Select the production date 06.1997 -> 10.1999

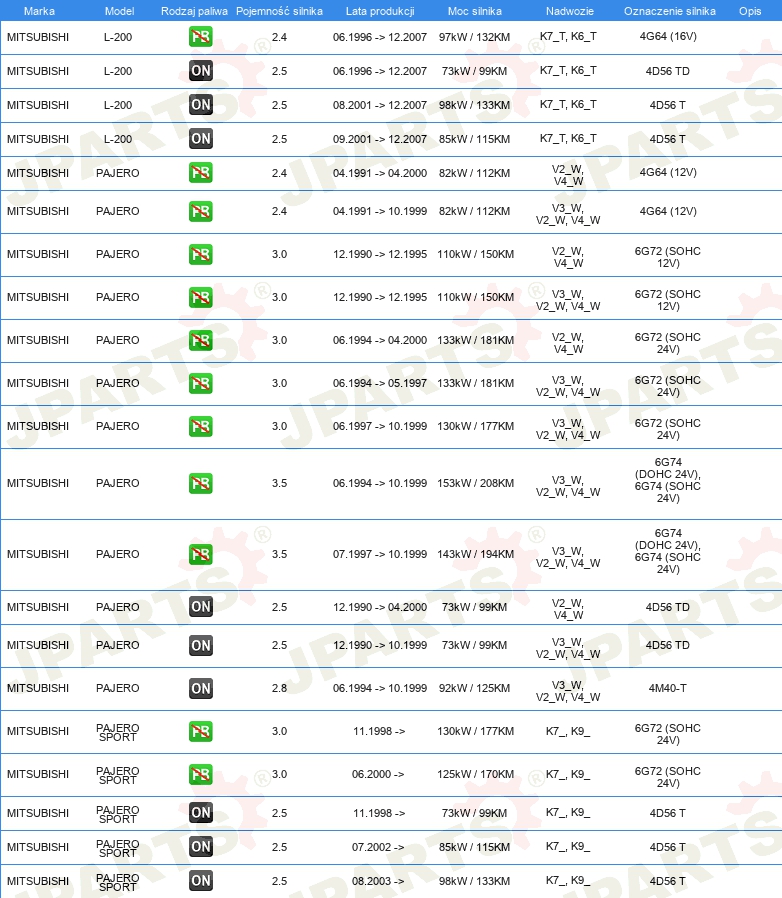point(380,426)
